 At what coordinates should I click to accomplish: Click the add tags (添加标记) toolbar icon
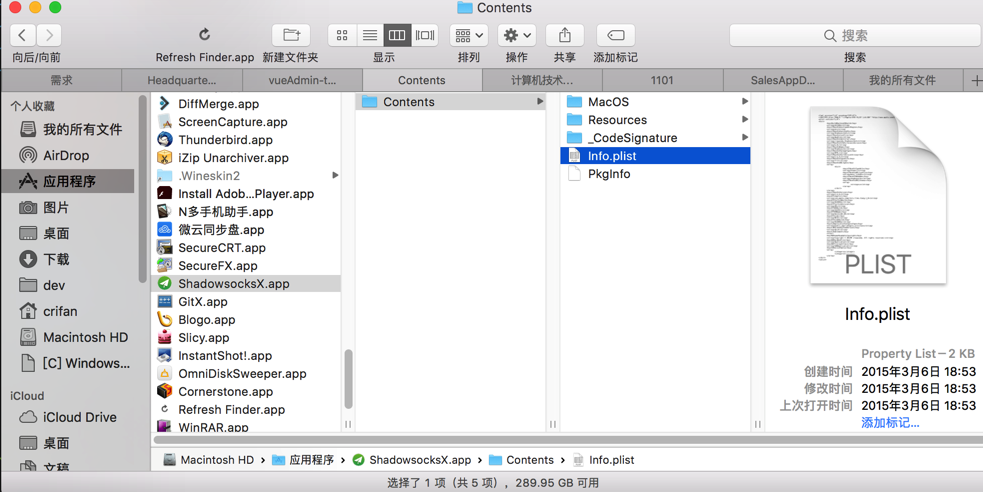616,35
